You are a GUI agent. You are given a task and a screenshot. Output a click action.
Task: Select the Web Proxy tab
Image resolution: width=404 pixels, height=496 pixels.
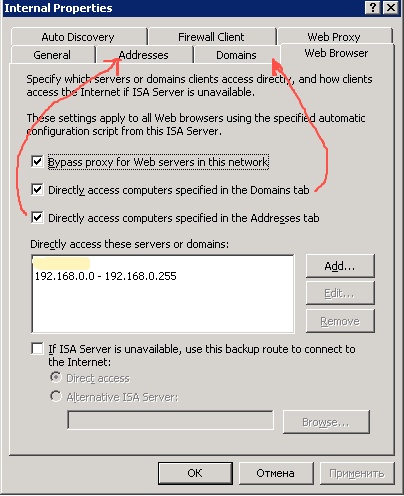(334, 36)
